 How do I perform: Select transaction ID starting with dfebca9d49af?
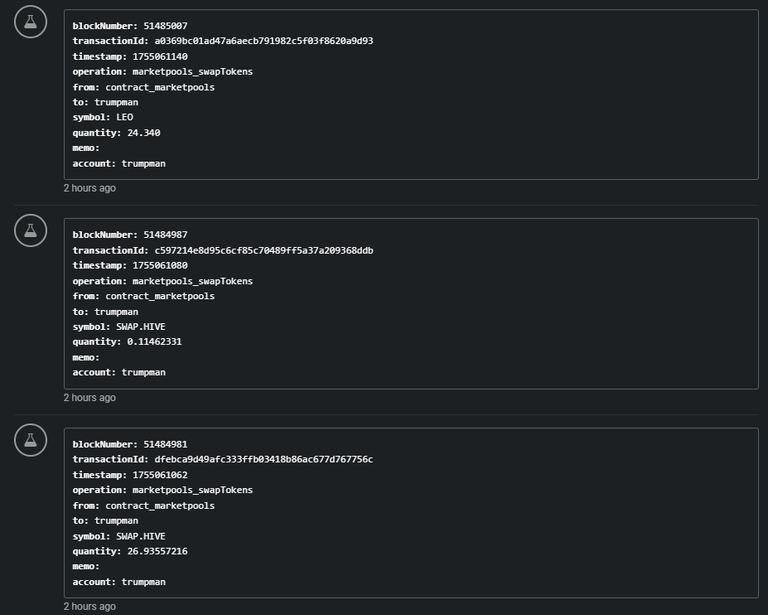(264, 459)
